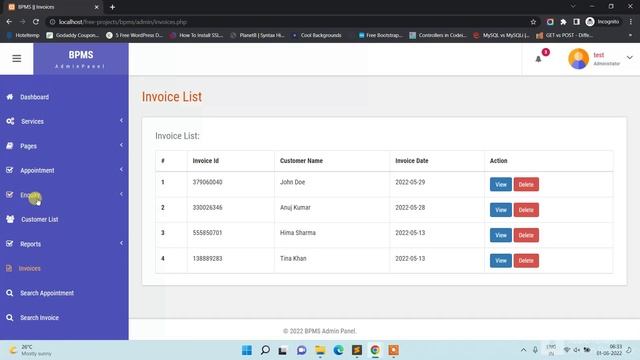Click the Invoice Date column header

[412, 161]
